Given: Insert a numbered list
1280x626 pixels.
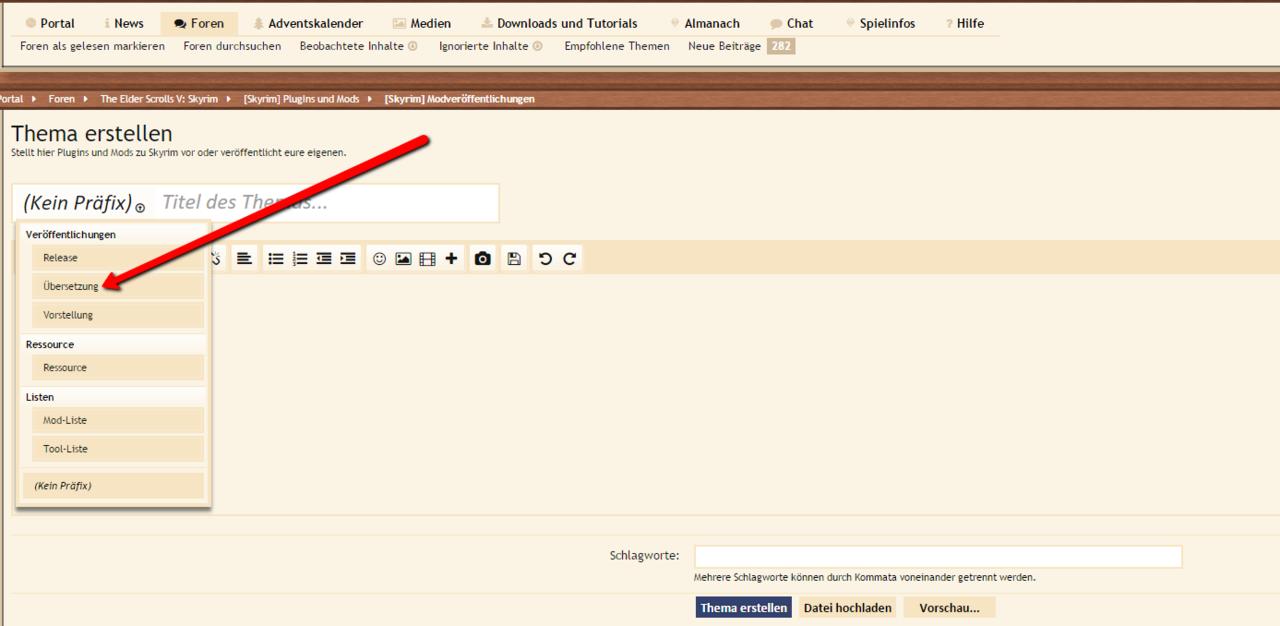Looking at the screenshot, I should click(300, 258).
